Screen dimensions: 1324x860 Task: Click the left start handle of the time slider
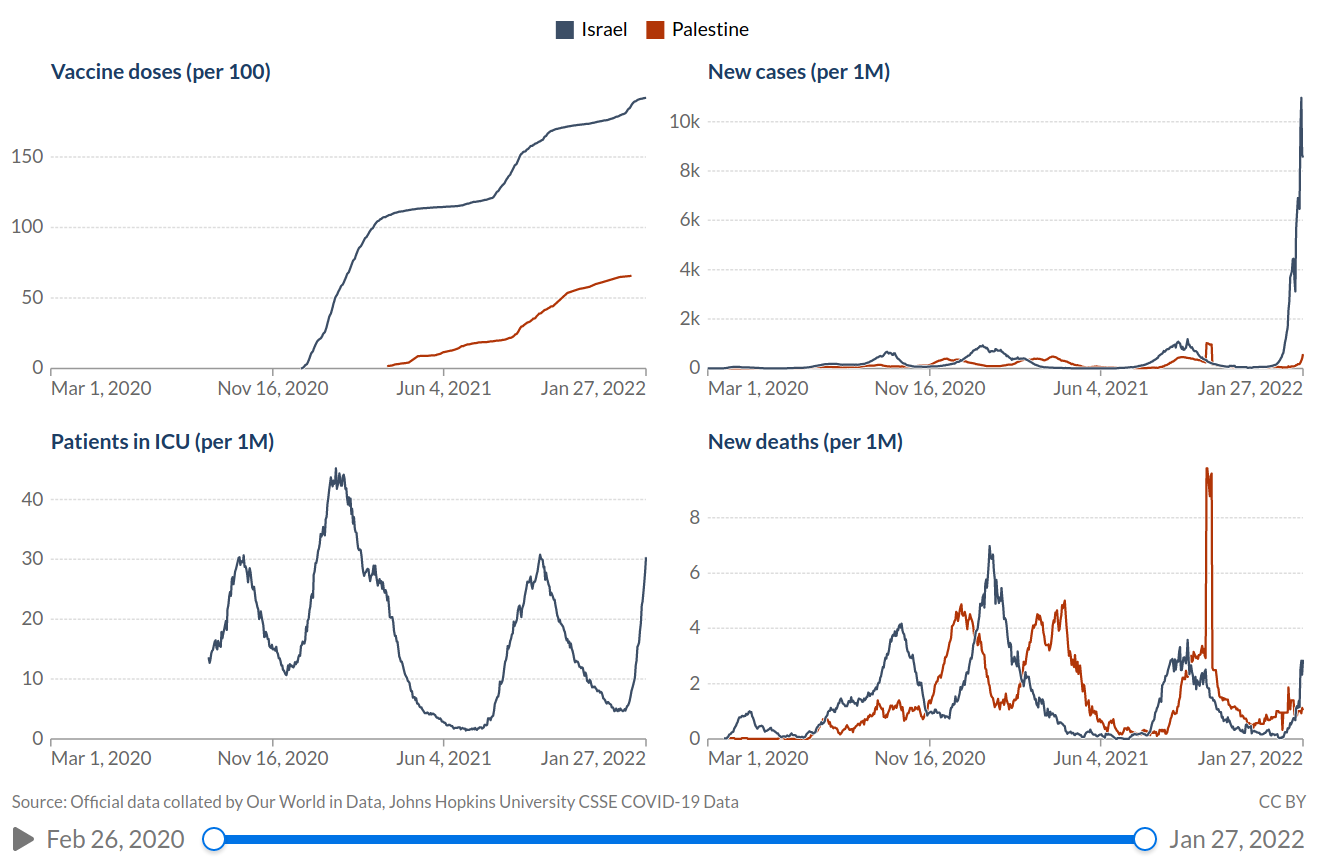coord(214,839)
